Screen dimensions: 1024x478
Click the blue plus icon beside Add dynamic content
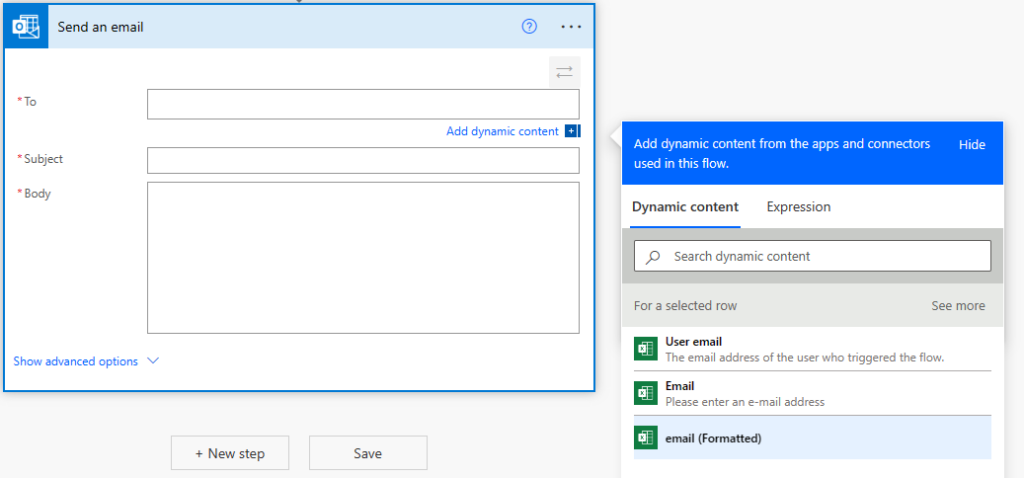(571, 131)
